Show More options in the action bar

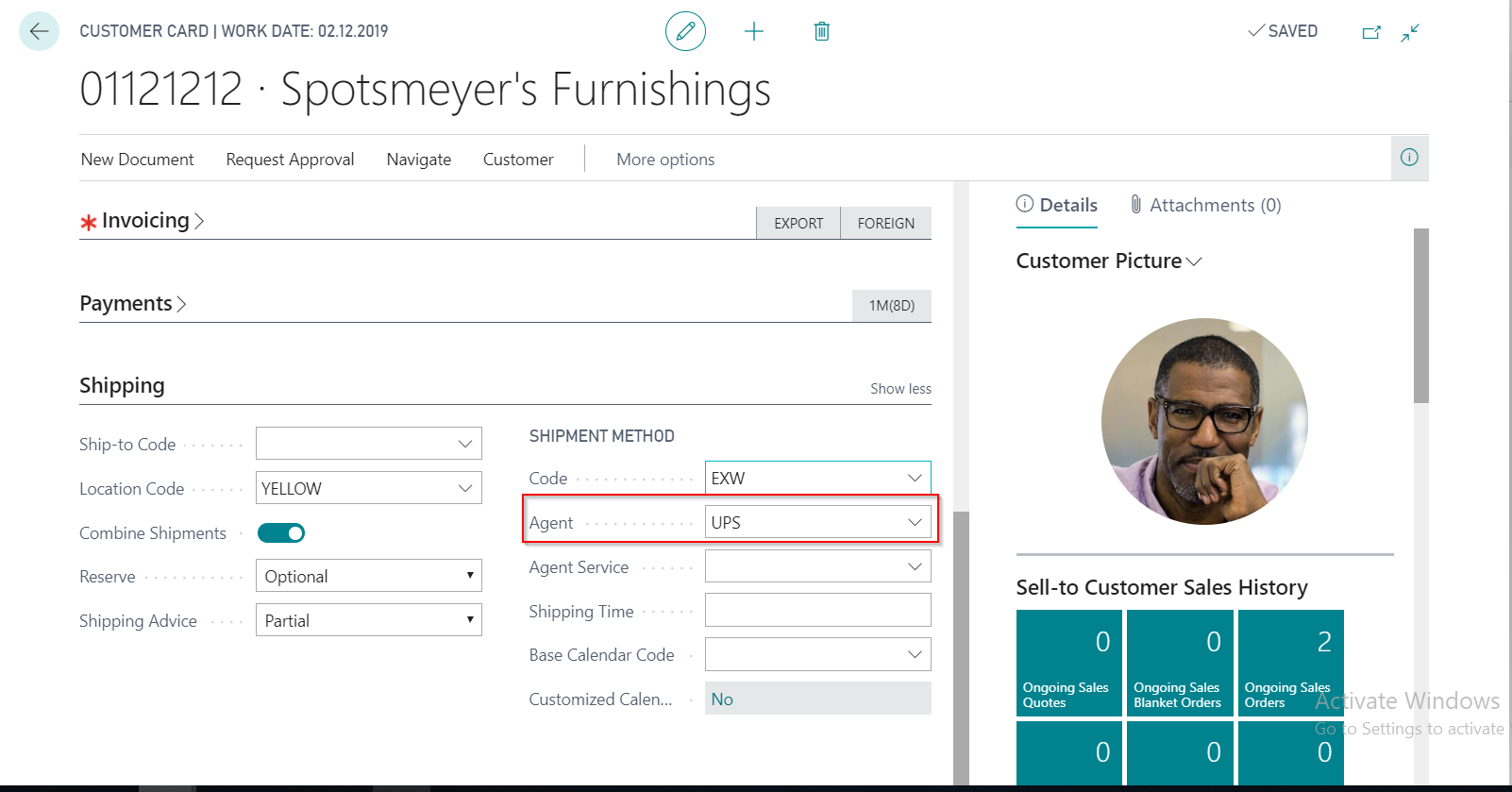(x=665, y=160)
